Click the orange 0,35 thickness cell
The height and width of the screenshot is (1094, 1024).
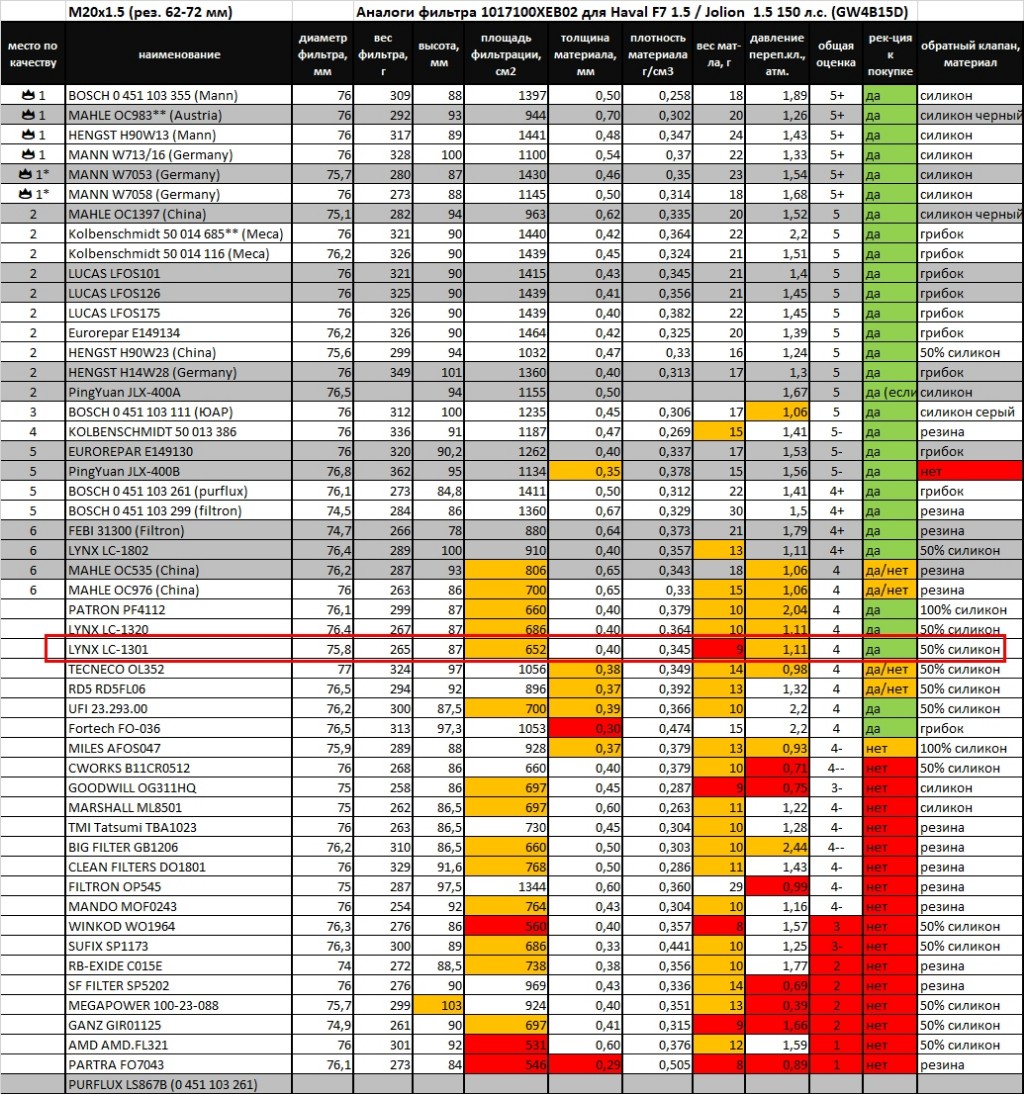pos(585,471)
